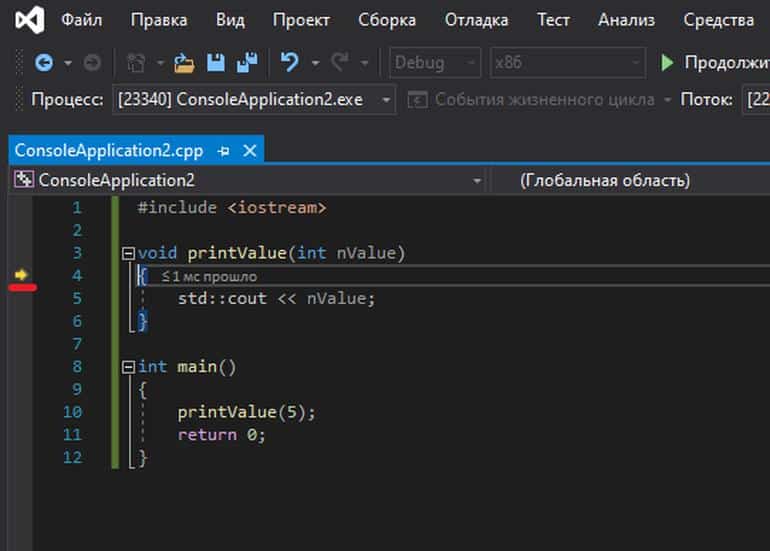Click the green Продолжить play button
The width and height of the screenshot is (770, 551).
[x=667, y=63]
